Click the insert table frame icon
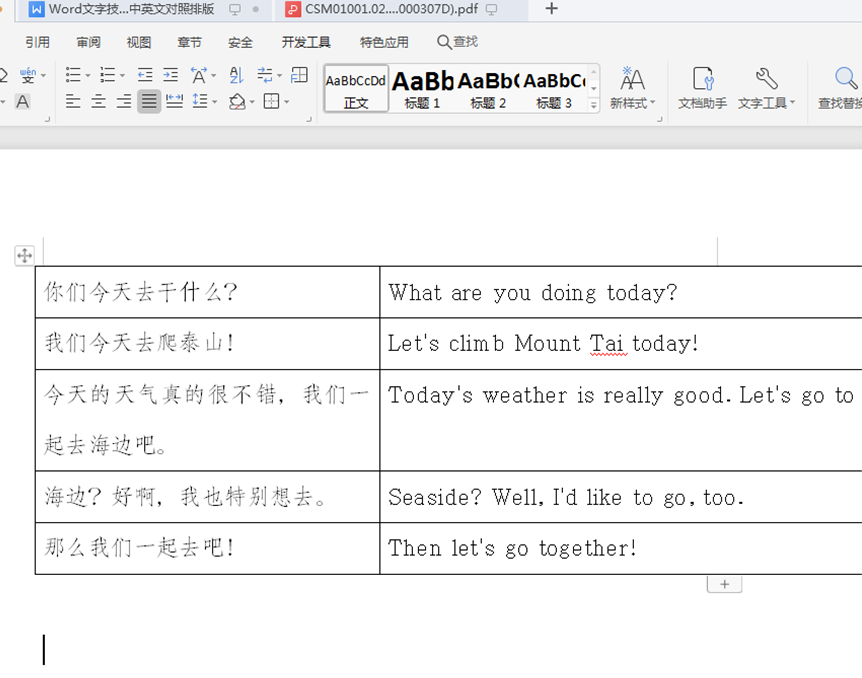The image size is (862, 678). click(299, 75)
